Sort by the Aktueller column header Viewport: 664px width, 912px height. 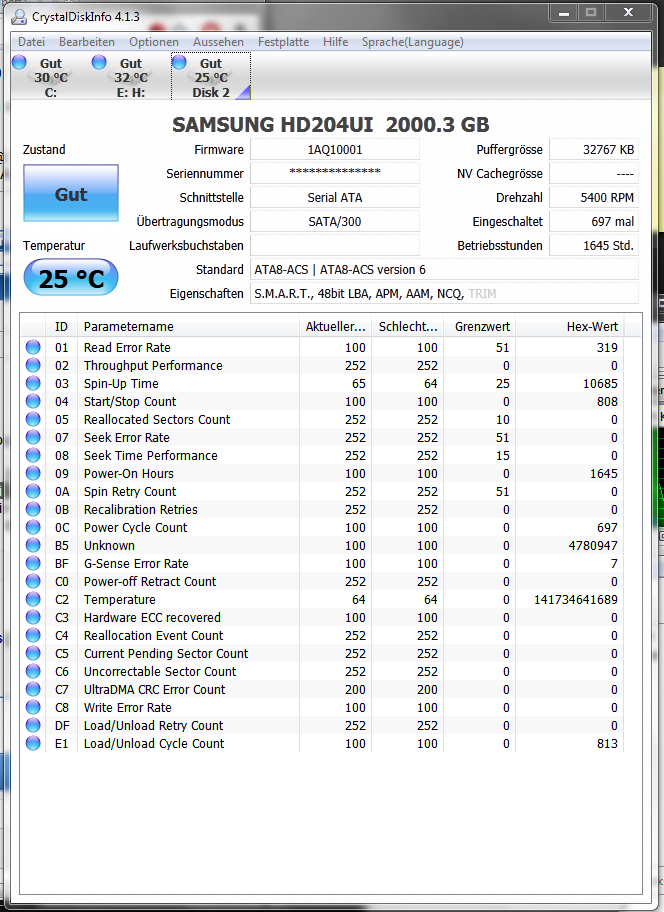click(335, 327)
